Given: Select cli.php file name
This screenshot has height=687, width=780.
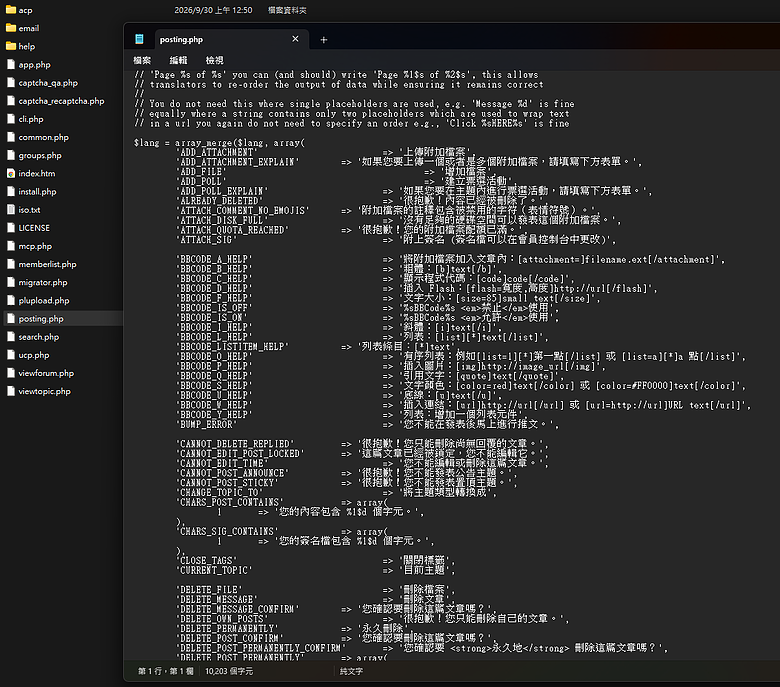Looking at the screenshot, I should [x=31, y=119].
